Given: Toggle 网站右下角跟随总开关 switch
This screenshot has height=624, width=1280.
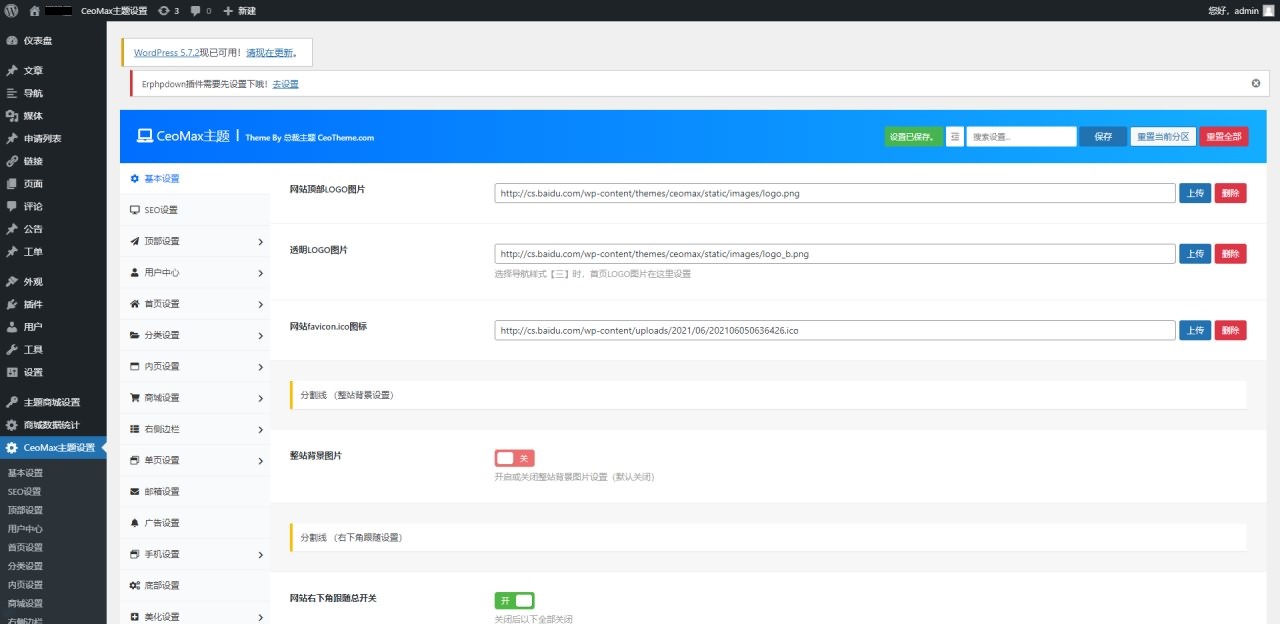Looking at the screenshot, I should 515,601.
